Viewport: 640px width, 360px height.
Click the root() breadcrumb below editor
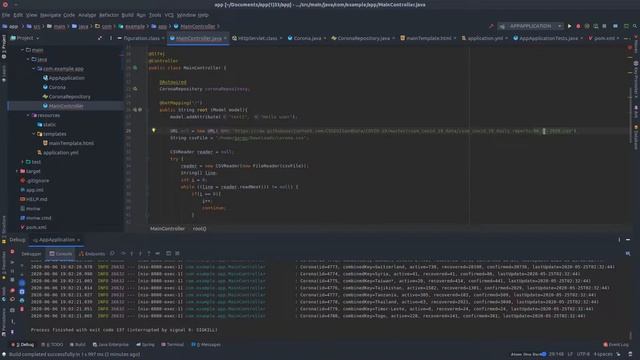coord(199,229)
